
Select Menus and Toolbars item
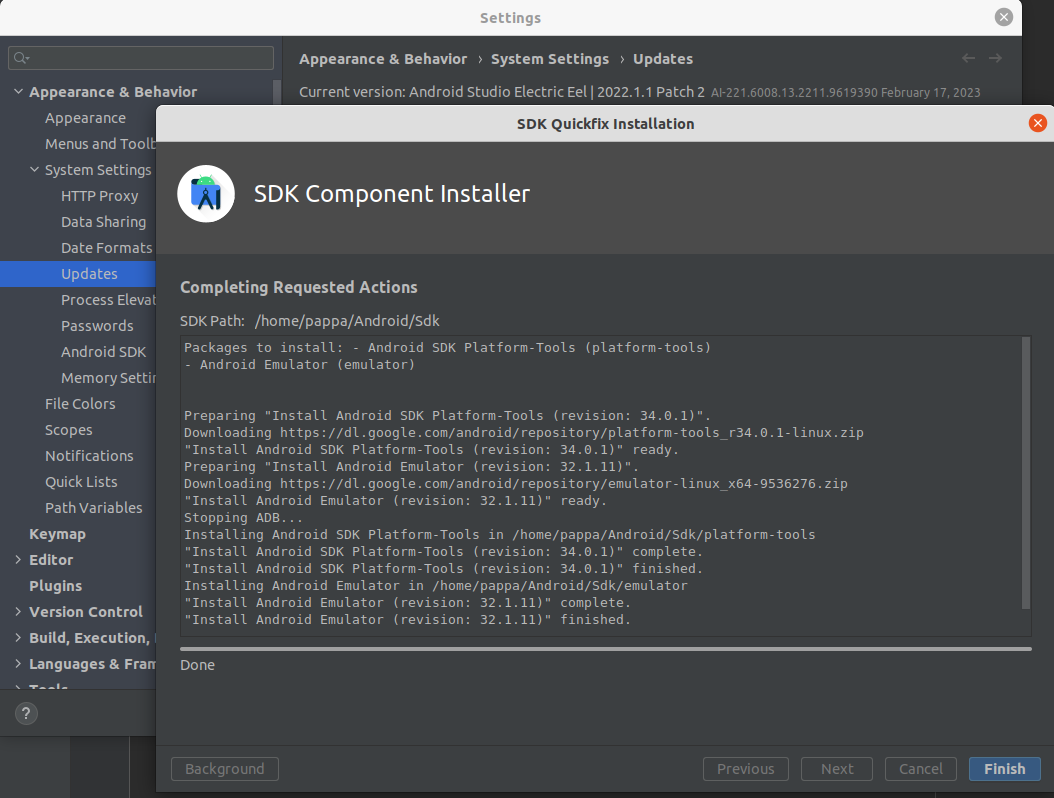[100, 144]
